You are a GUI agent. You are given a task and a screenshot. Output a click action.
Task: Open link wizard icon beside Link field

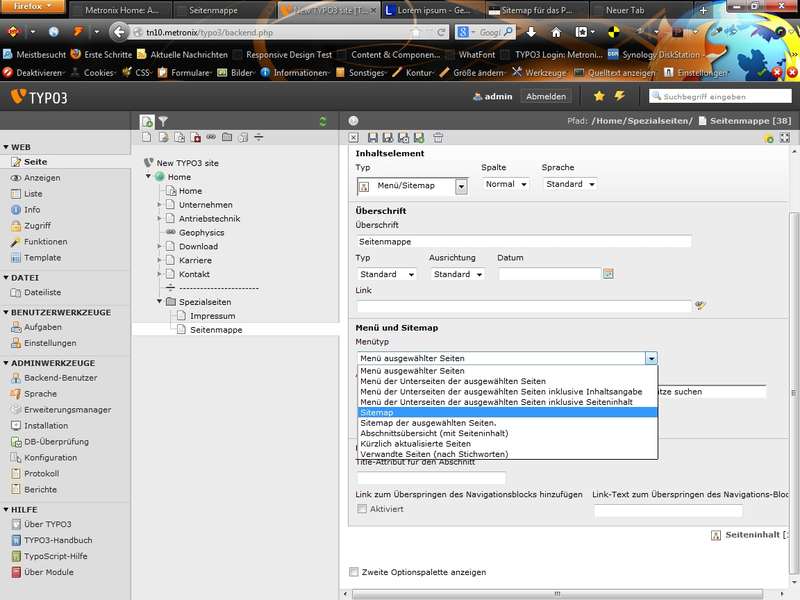(700, 306)
